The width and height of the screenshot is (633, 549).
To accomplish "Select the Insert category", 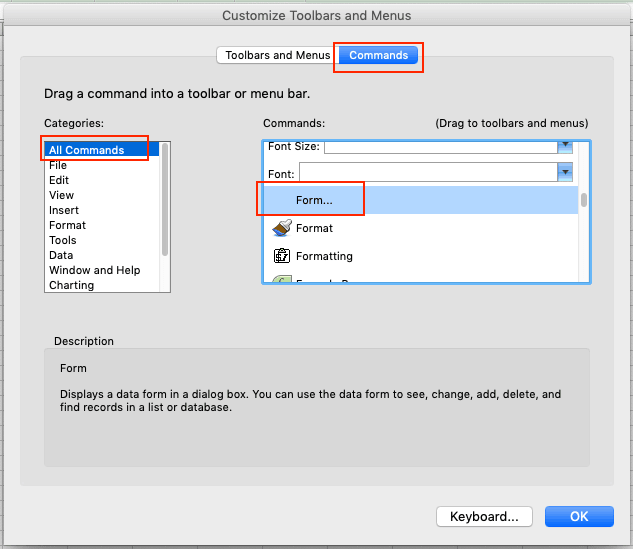I will [x=64, y=210].
